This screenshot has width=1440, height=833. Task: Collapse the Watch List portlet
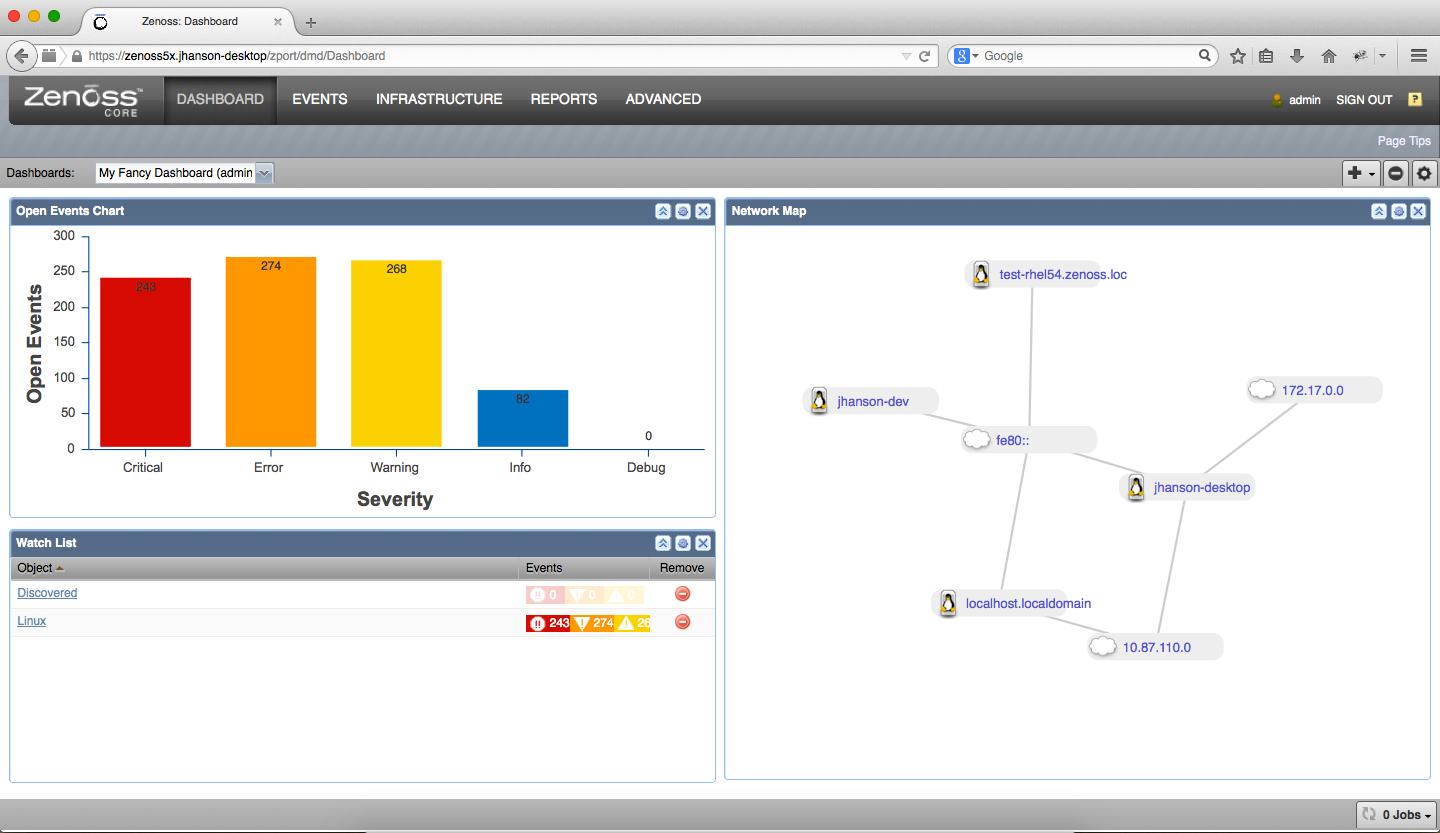coord(663,543)
